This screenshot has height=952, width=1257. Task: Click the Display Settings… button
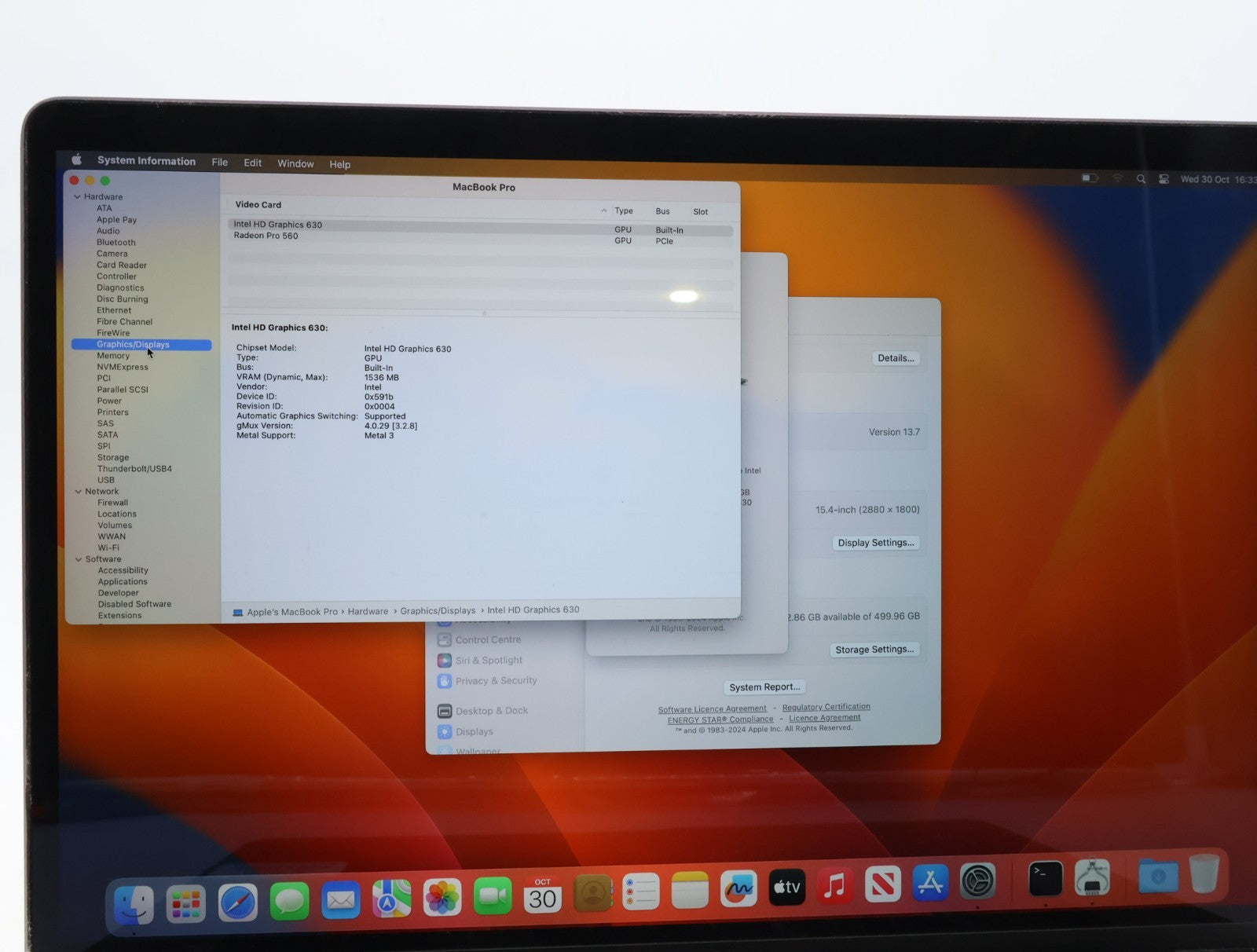click(875, 543)
